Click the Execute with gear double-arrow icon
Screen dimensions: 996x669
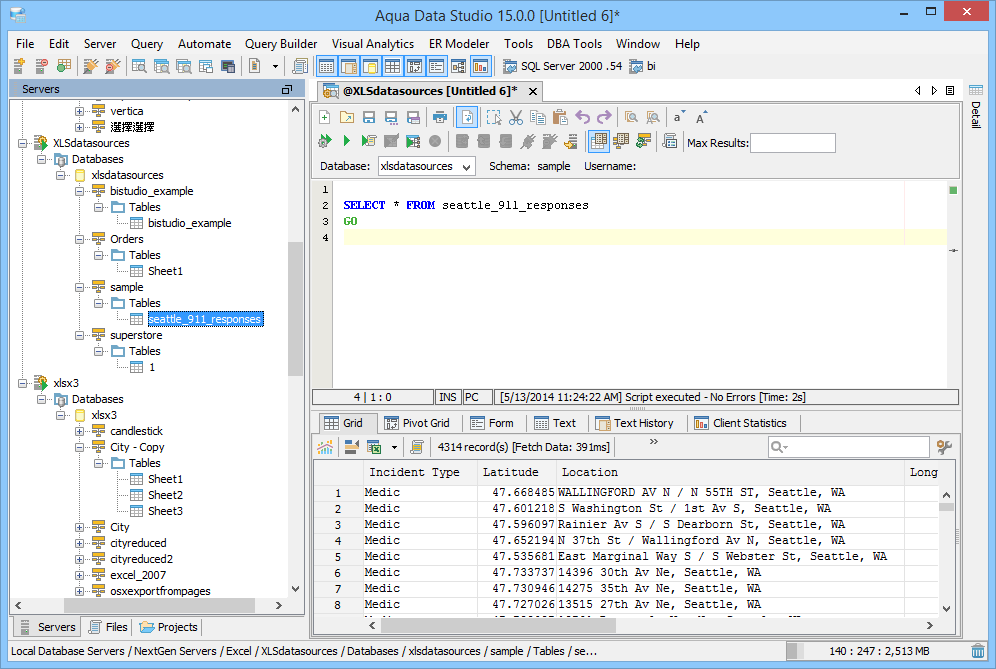click(x=325, y=141)
